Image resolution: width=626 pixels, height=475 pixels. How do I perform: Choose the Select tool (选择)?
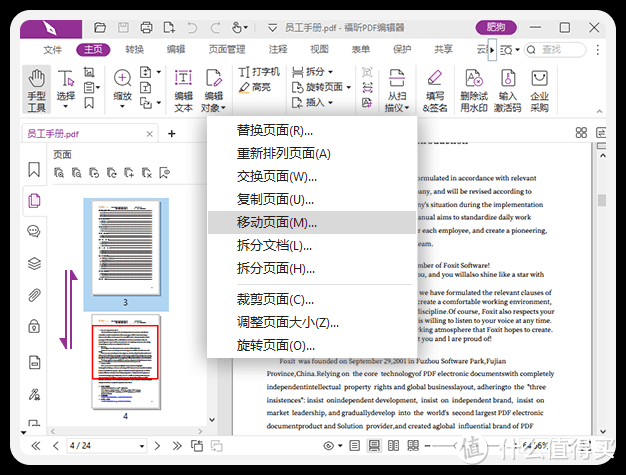pyautogui.click(x=66, y=90)
